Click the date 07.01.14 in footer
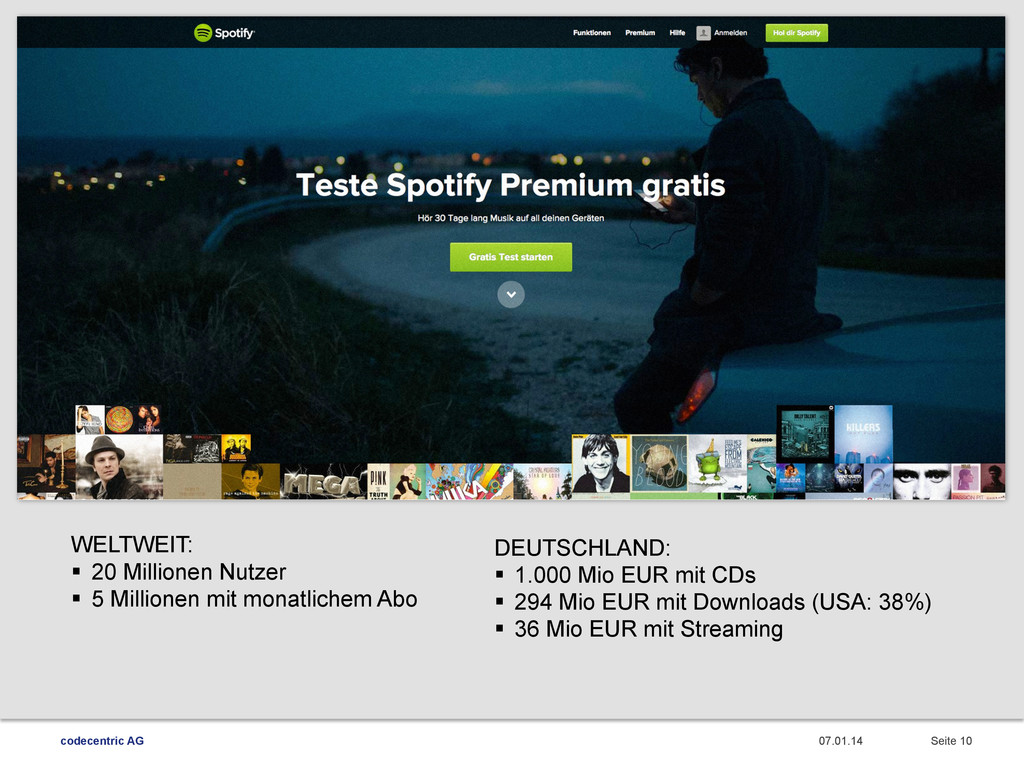Image resolution: width=1024 pixels, height=768 pixels. pos(840,741)
